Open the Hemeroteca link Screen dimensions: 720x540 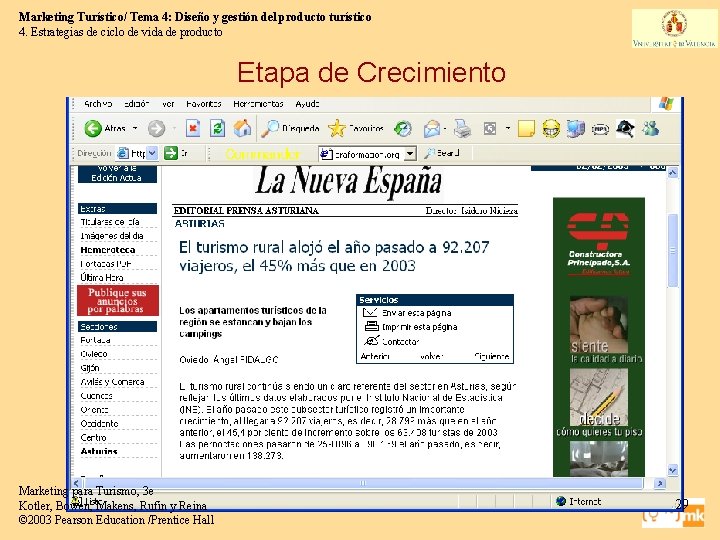[x=108, y=250]
